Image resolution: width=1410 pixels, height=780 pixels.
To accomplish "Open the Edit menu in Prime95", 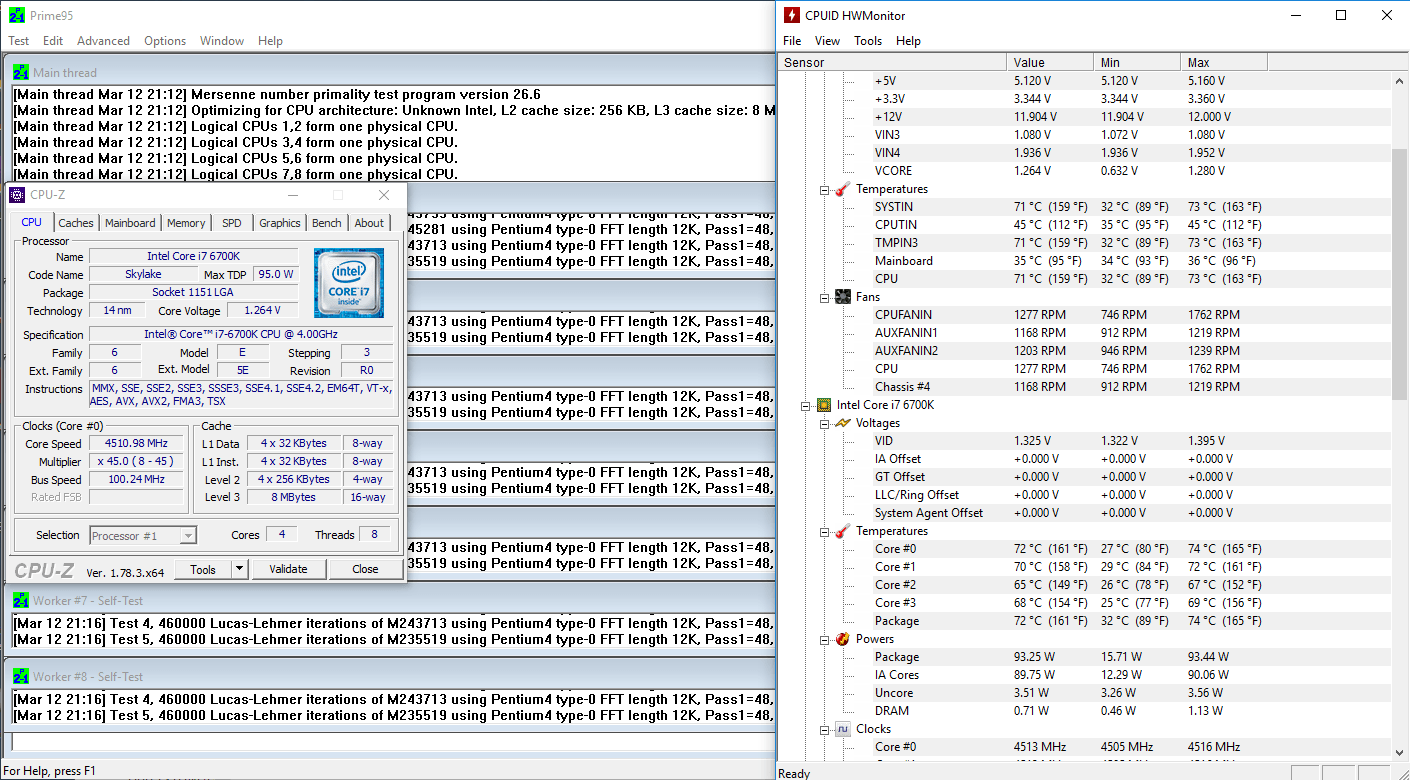I will pos(53,41).
